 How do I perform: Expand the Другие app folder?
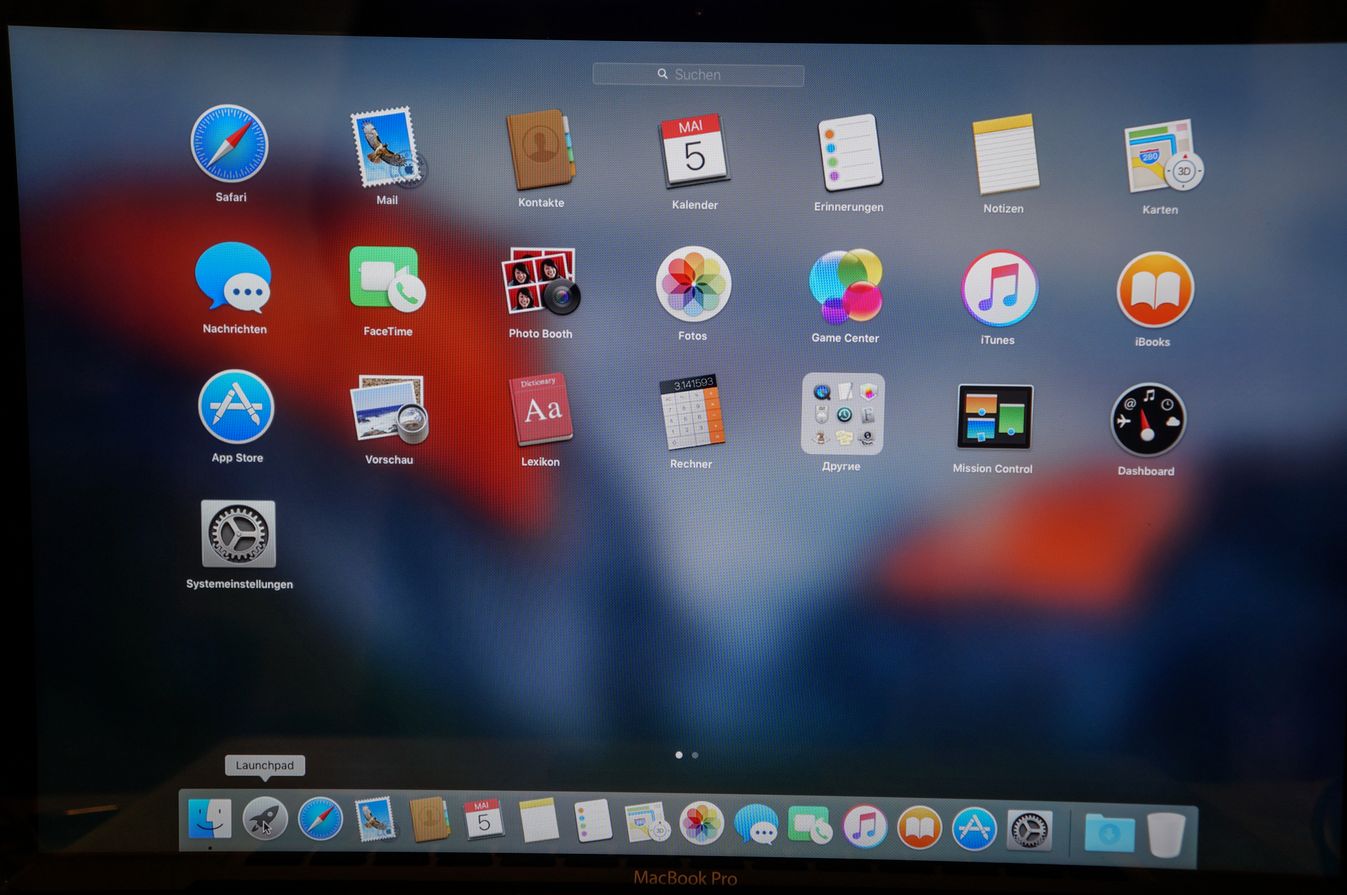click(x=843, y=414)
